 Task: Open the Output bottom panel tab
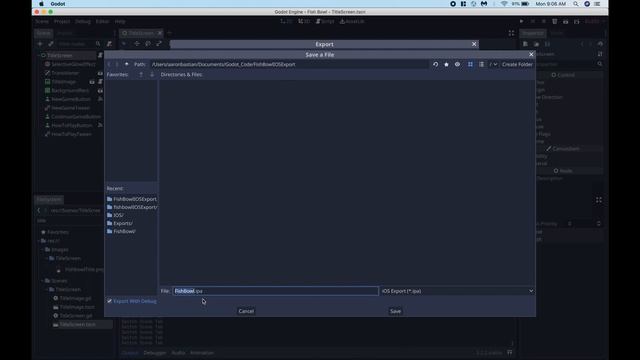(x=130, y=353)
